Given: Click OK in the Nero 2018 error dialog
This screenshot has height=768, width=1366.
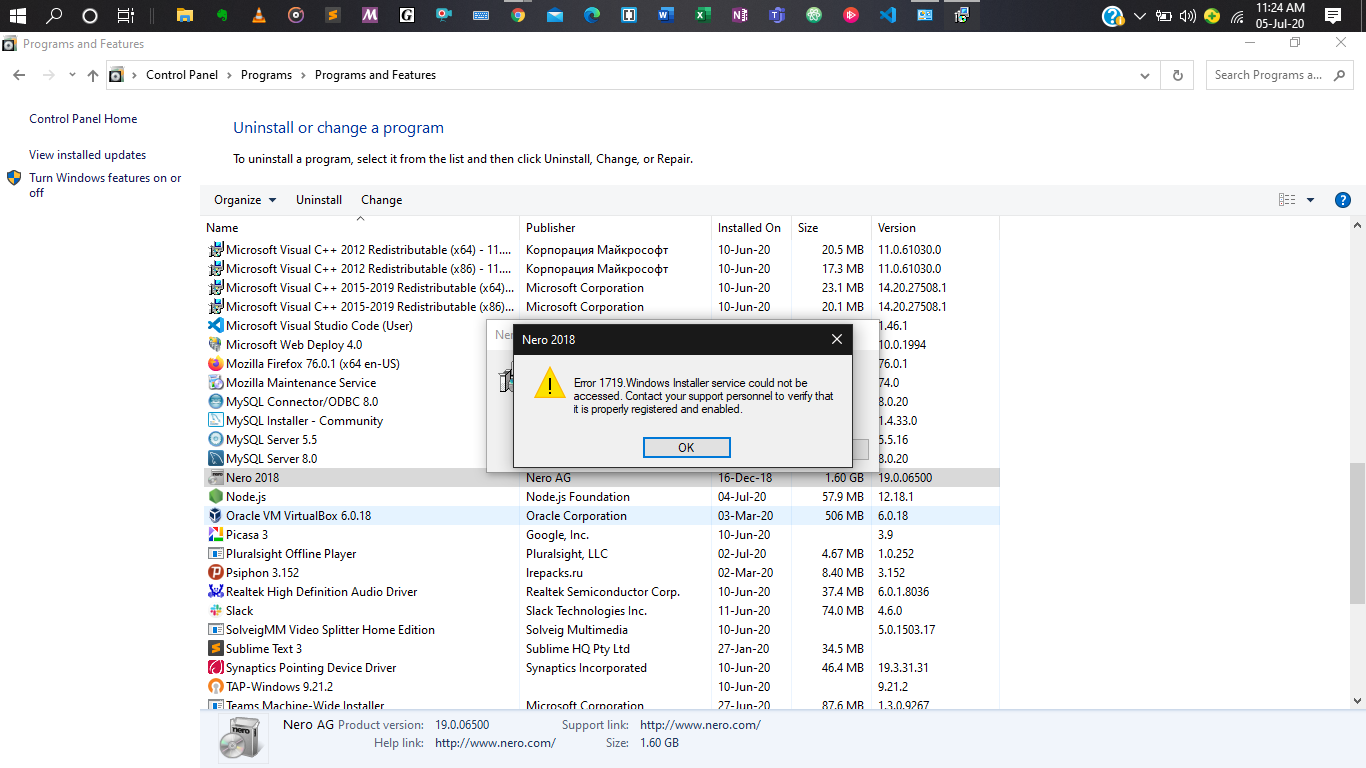Looking at the screenshot, I should 686,447.
